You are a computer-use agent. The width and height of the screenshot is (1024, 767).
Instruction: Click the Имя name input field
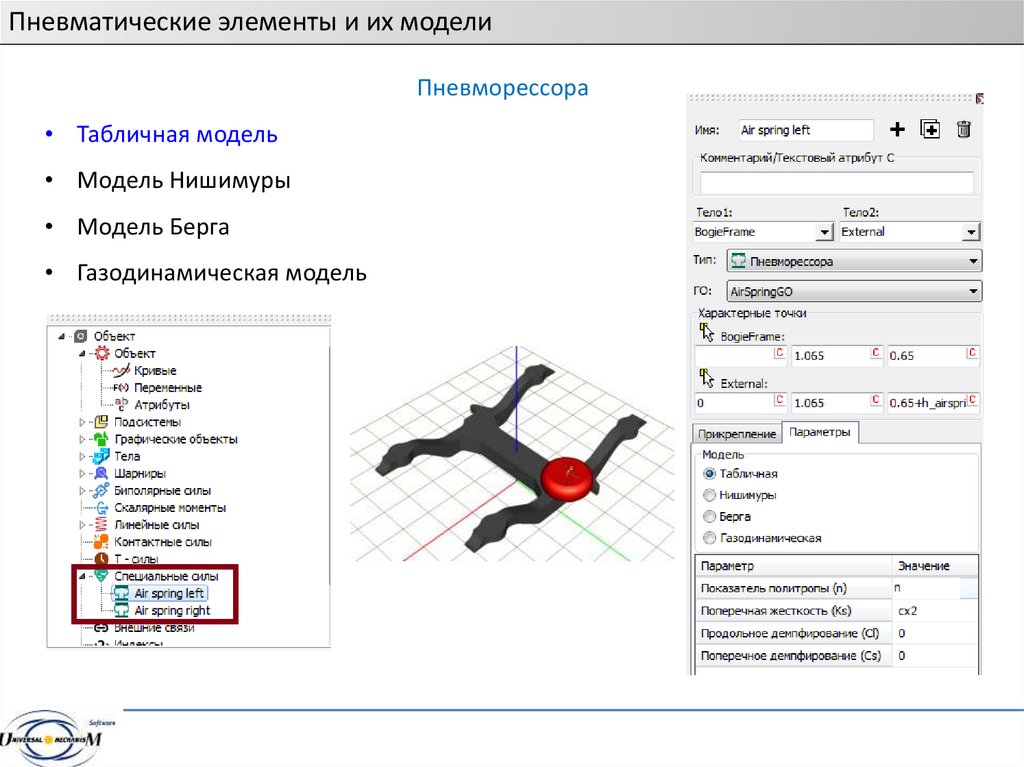click(x=805, y=130)
